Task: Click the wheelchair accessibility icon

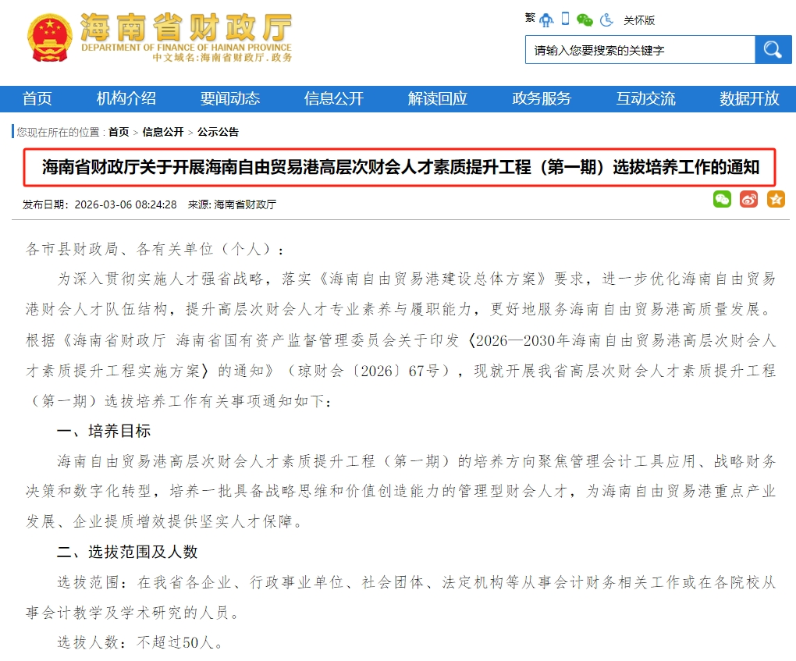Action: click(x=606, y=20)
